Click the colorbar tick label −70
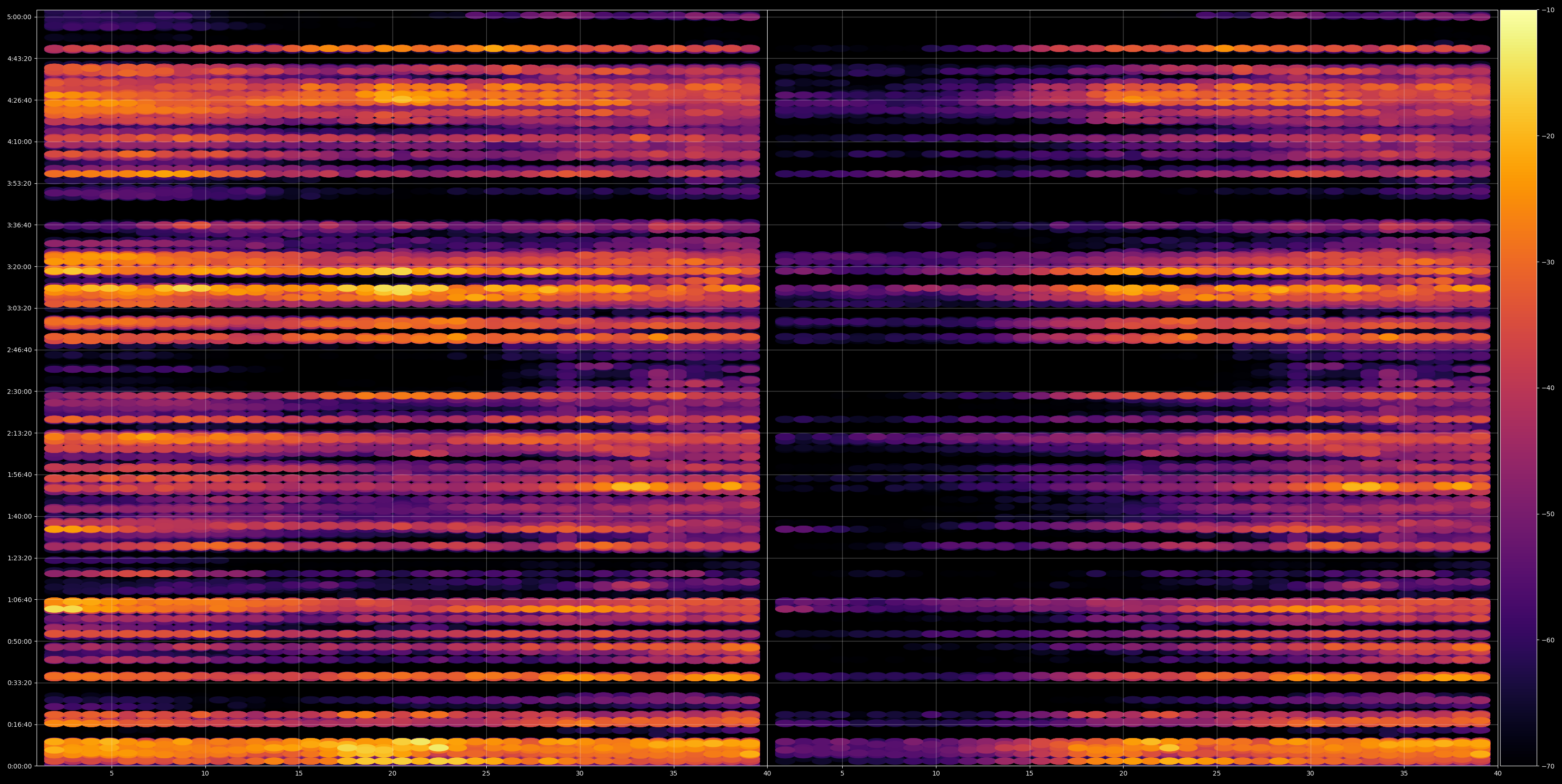 coord(1548,766)
